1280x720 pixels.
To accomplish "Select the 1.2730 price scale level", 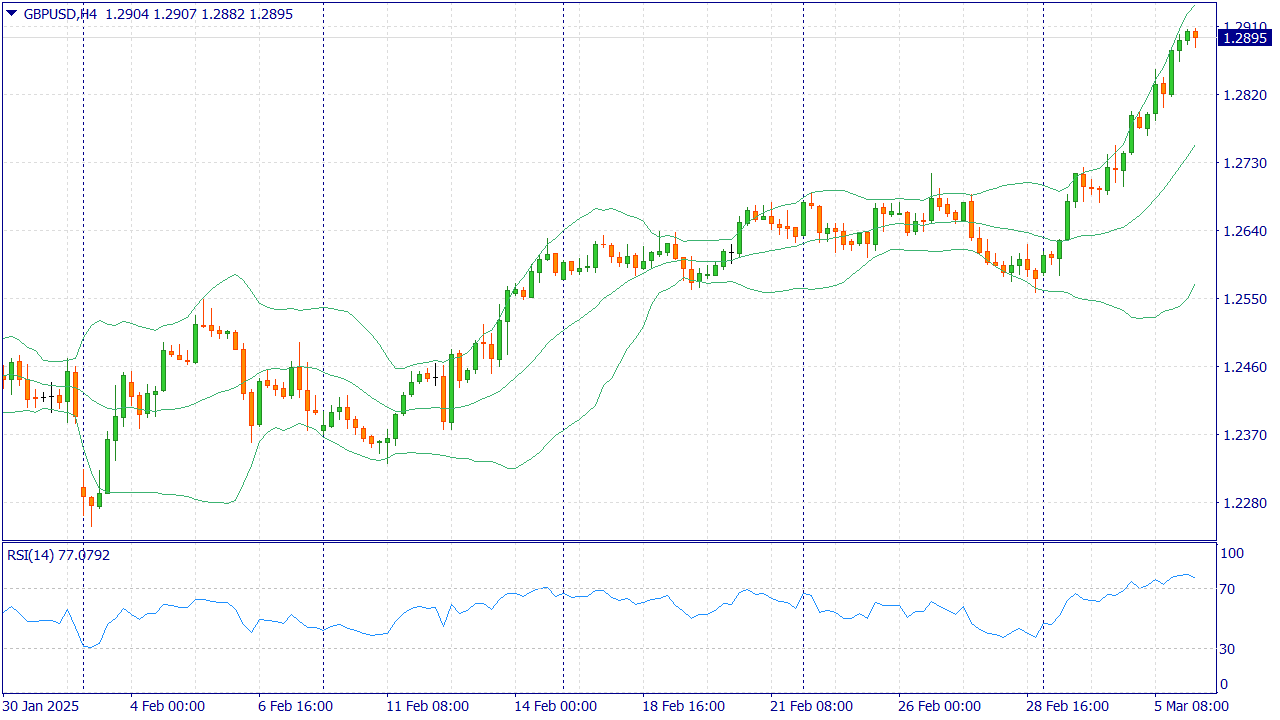I will coord(1246,163).
